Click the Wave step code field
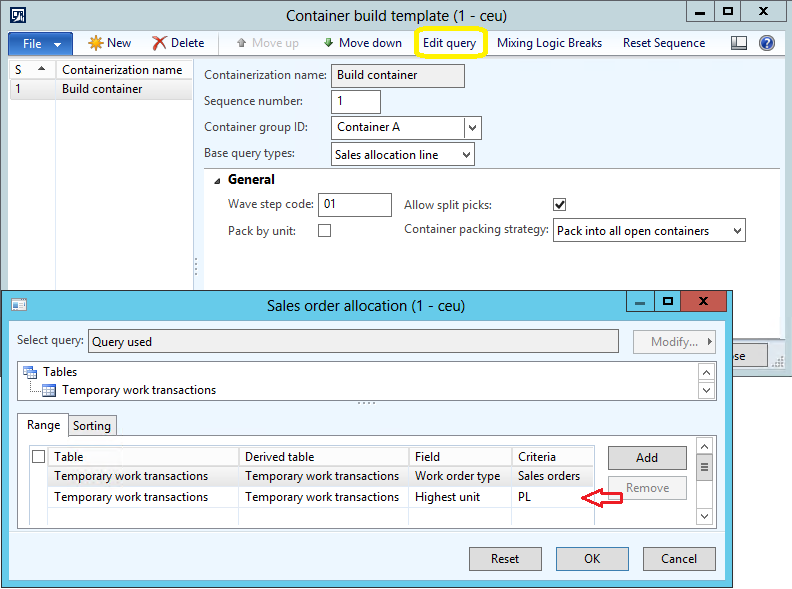 point(354,205)
